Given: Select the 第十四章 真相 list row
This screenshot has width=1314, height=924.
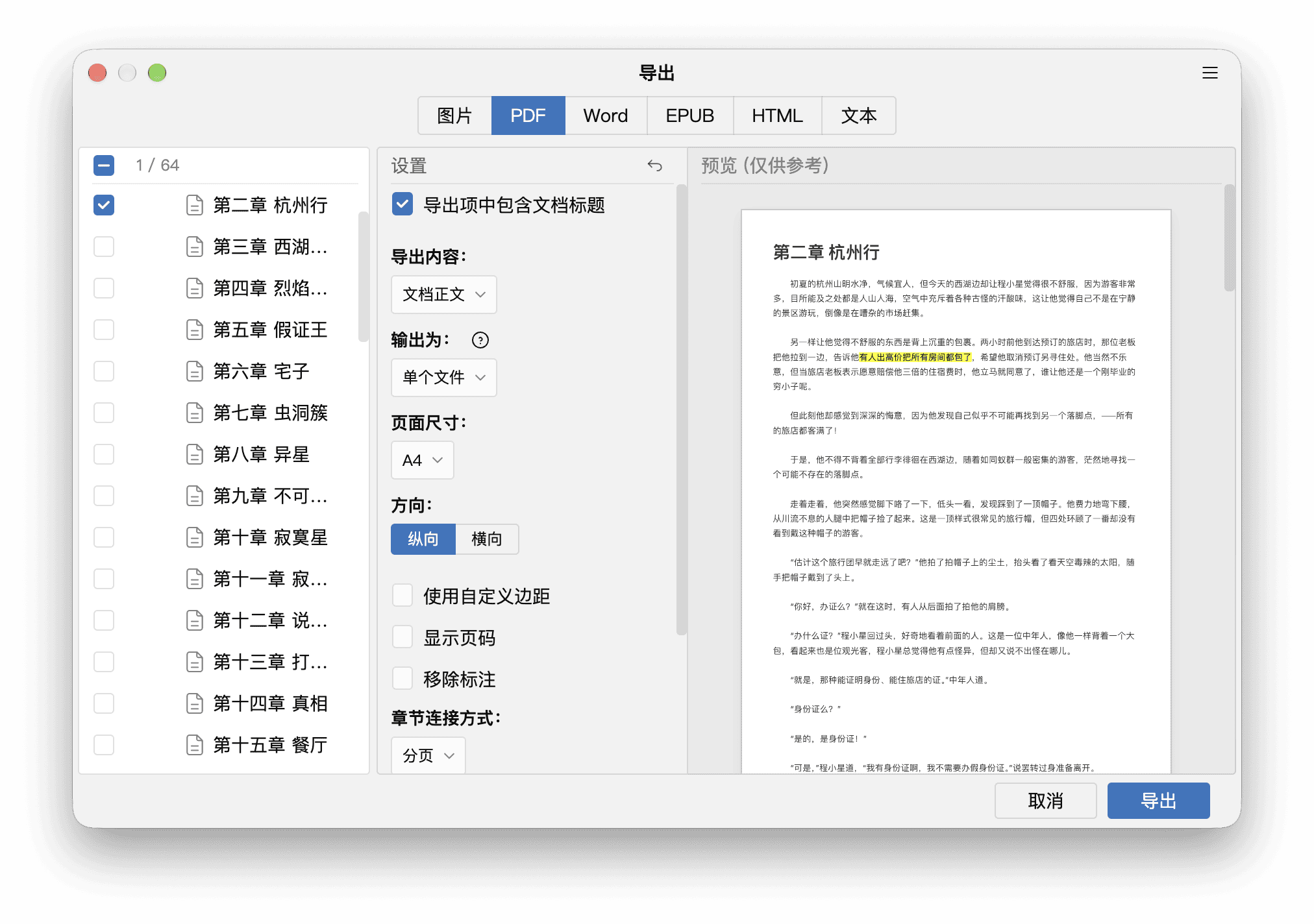Looking at the screenshot, I should [x=224, y=703].
